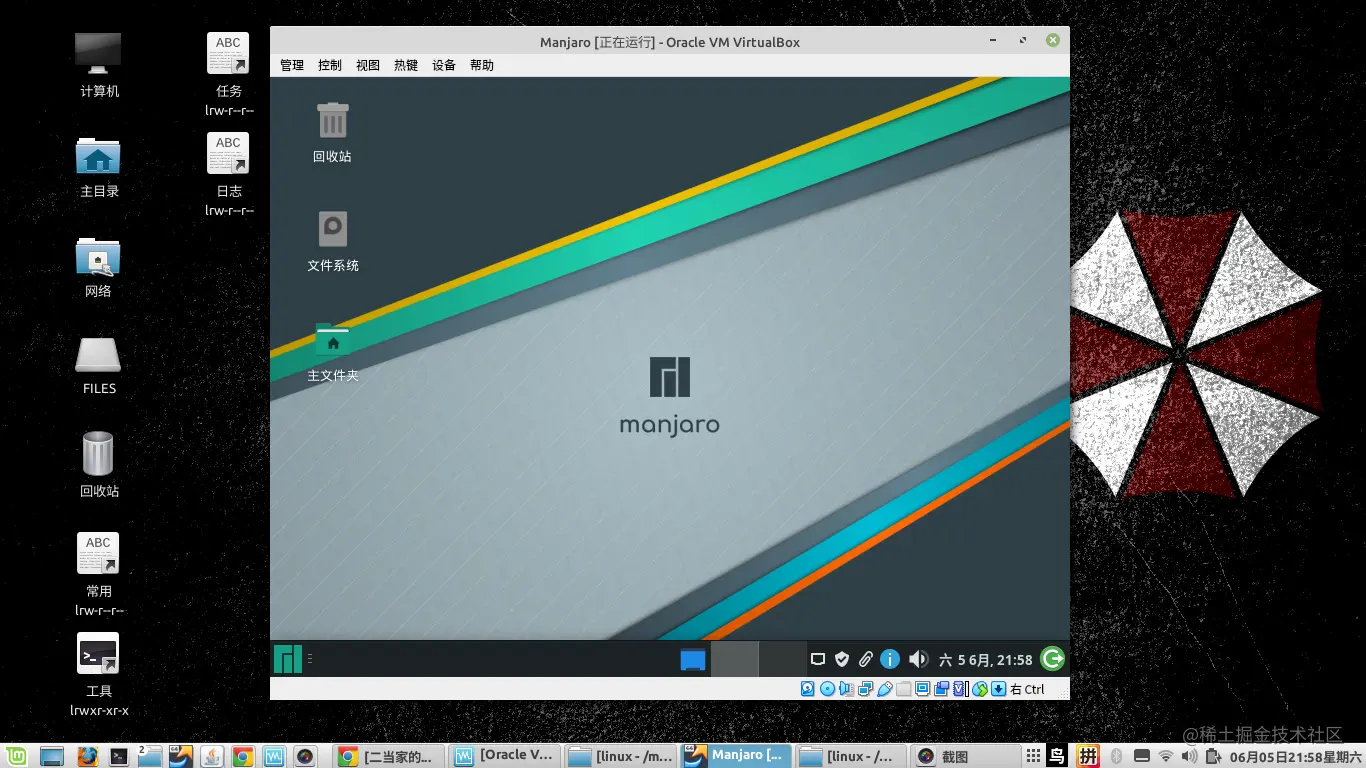Click the show desktop launcher in host taskbar
Viewport: 1366px width, 768px height.
pos(51,757)
